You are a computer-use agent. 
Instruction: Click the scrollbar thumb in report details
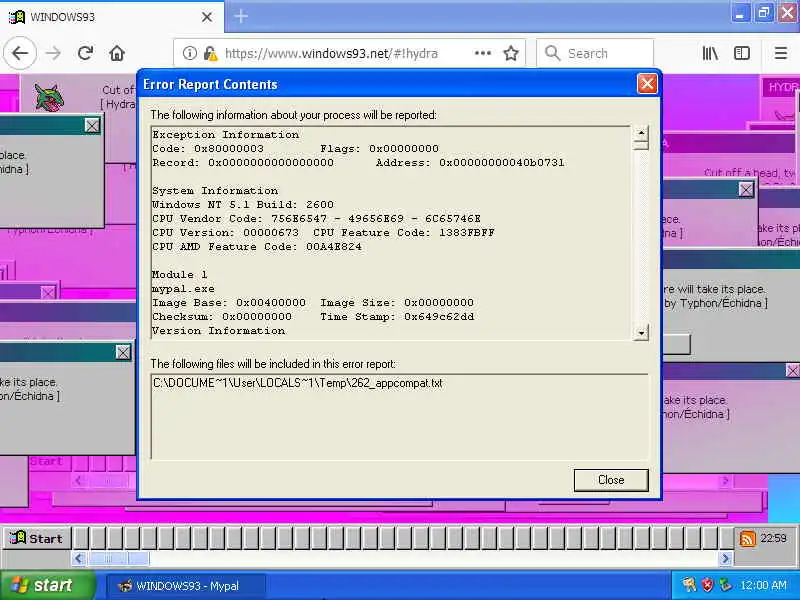[x=641, y=146]
